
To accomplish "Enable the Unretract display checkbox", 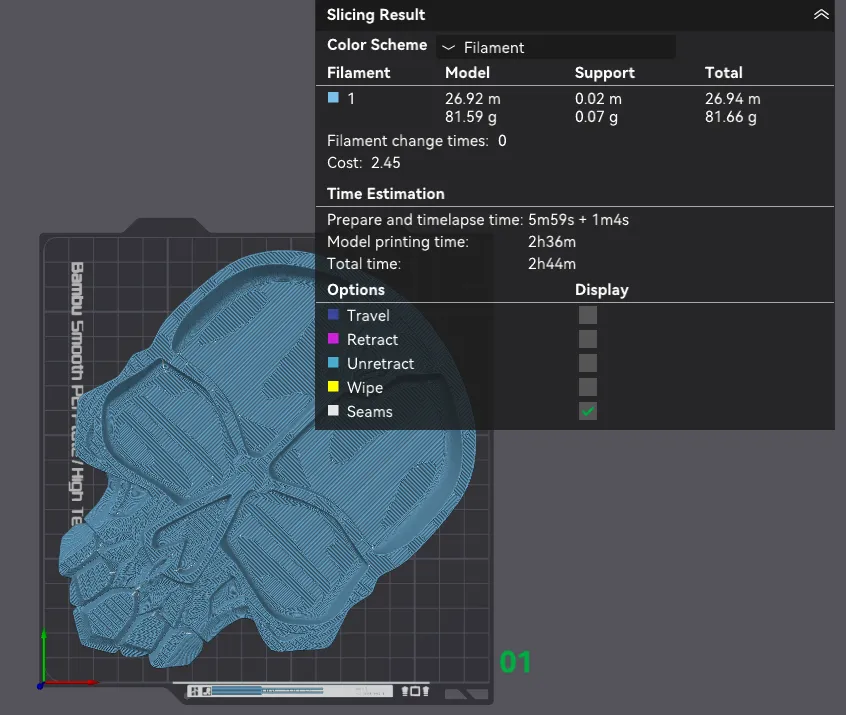I will click(x=588, y=363).
